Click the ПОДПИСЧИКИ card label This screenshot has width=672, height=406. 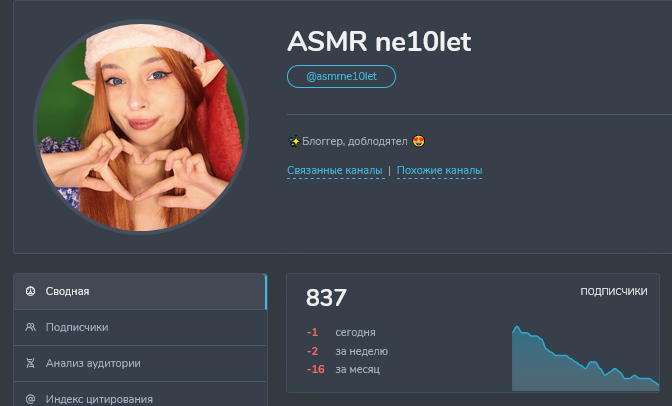pos(614,292)
